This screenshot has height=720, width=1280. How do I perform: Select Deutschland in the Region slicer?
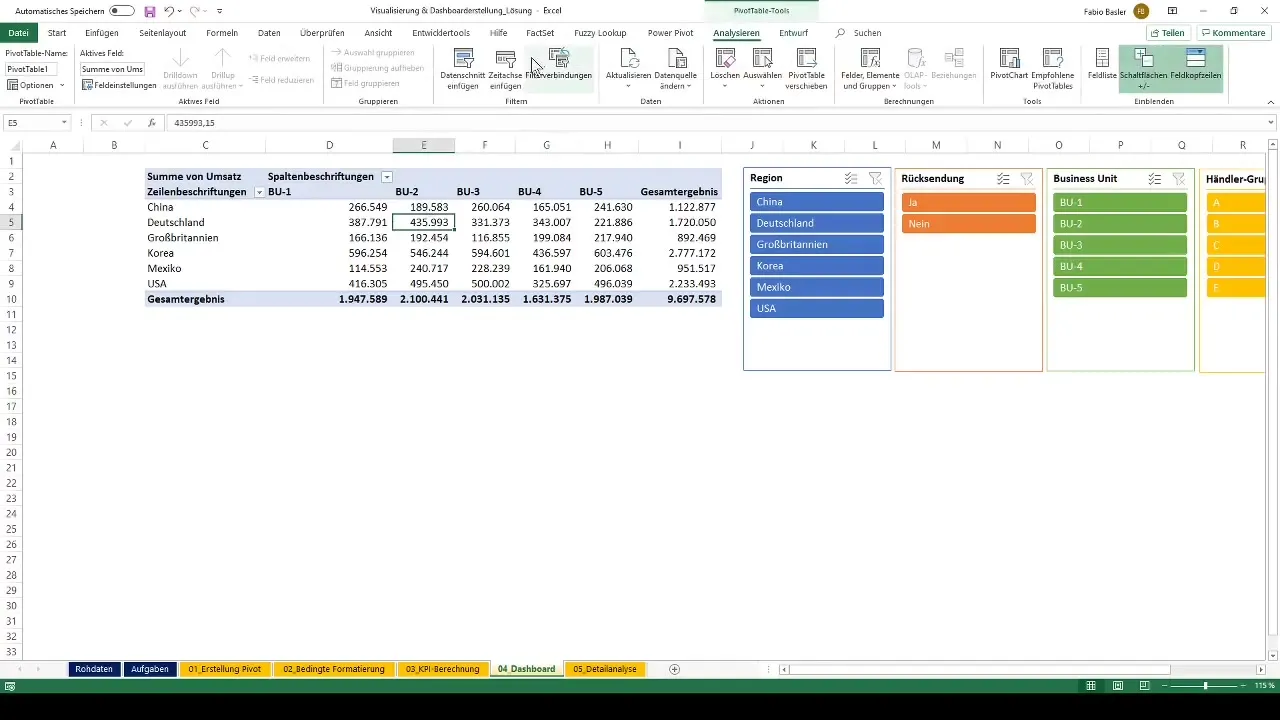(816, 223)
